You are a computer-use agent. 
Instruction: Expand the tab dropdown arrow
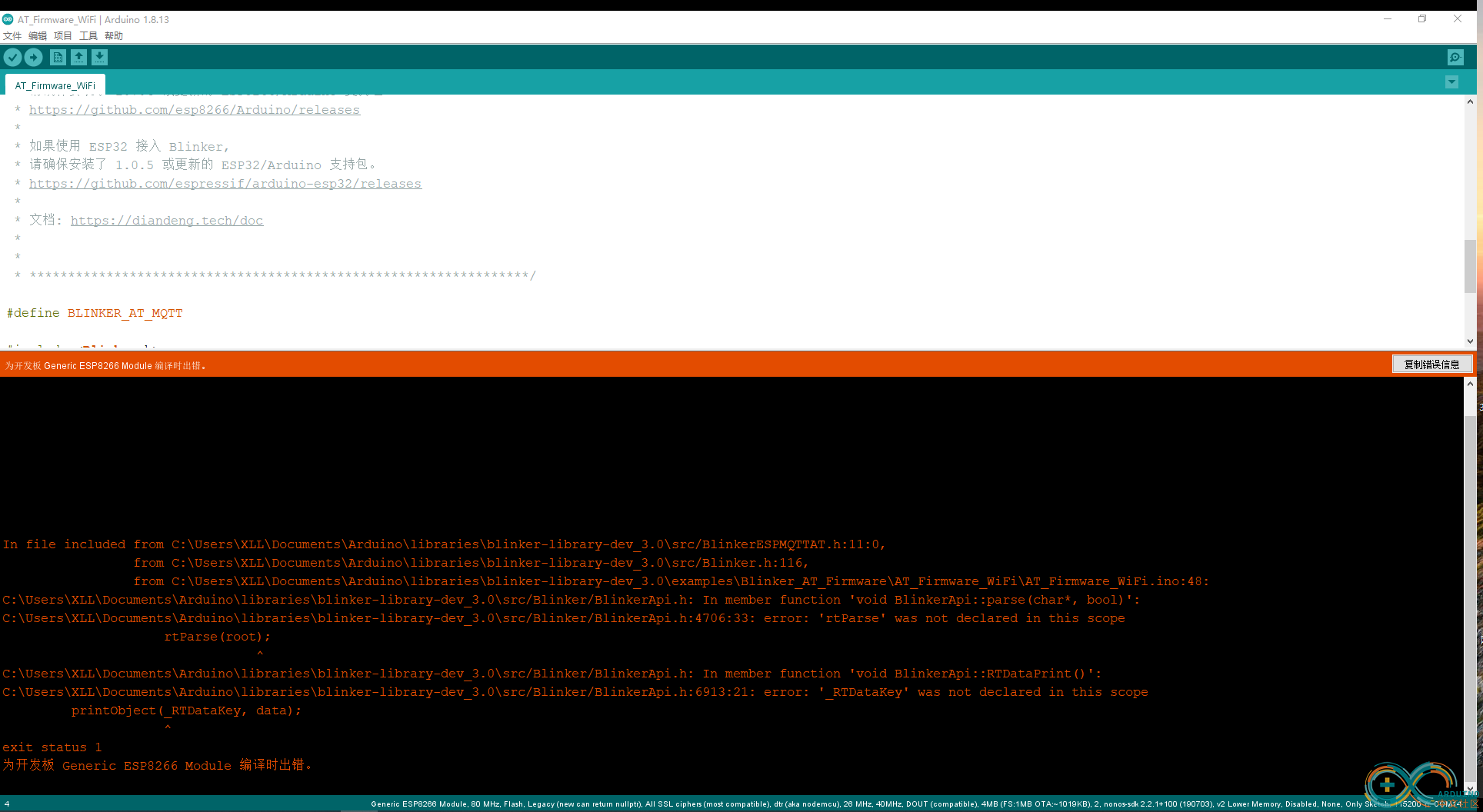click(x=1451, y=82)
